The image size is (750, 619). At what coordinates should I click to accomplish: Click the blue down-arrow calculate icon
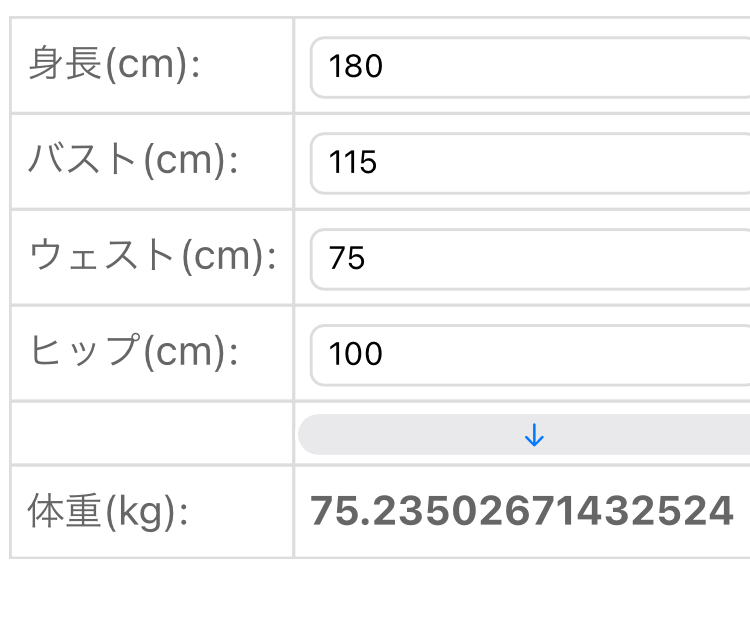(x=534, y=435)
